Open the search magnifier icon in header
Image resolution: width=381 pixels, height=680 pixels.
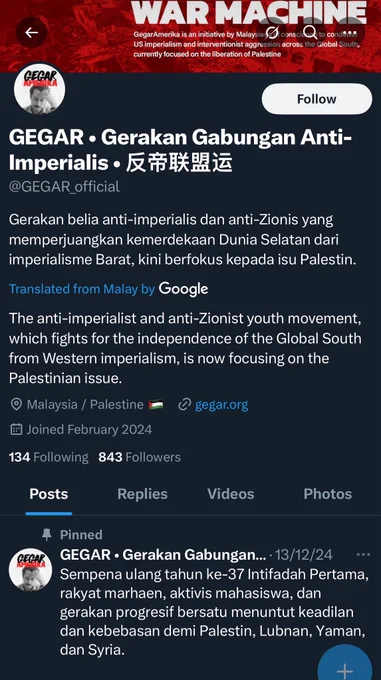coord(310,32)
